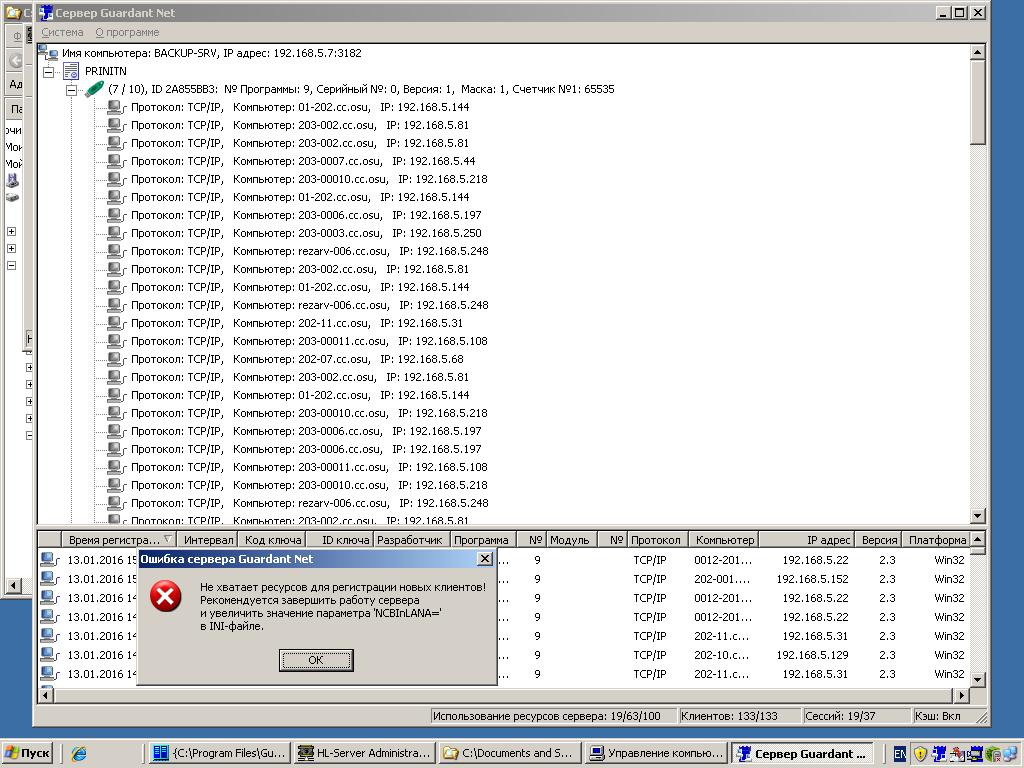Screen dimensions: 1024x768
Task: Open the Система menu
Action: pos(62,32)
